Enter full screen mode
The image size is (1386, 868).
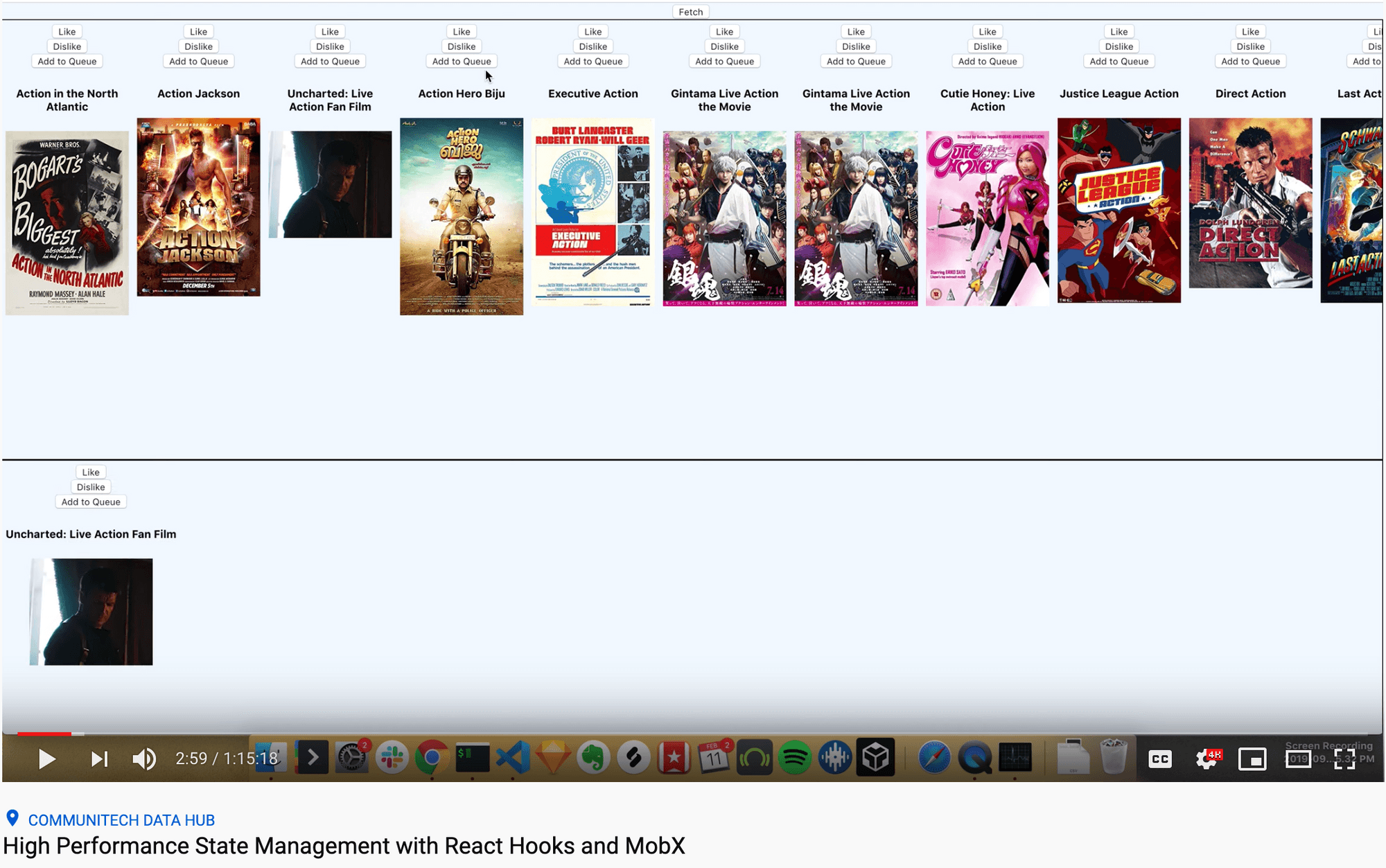[x=1344, y=759]
